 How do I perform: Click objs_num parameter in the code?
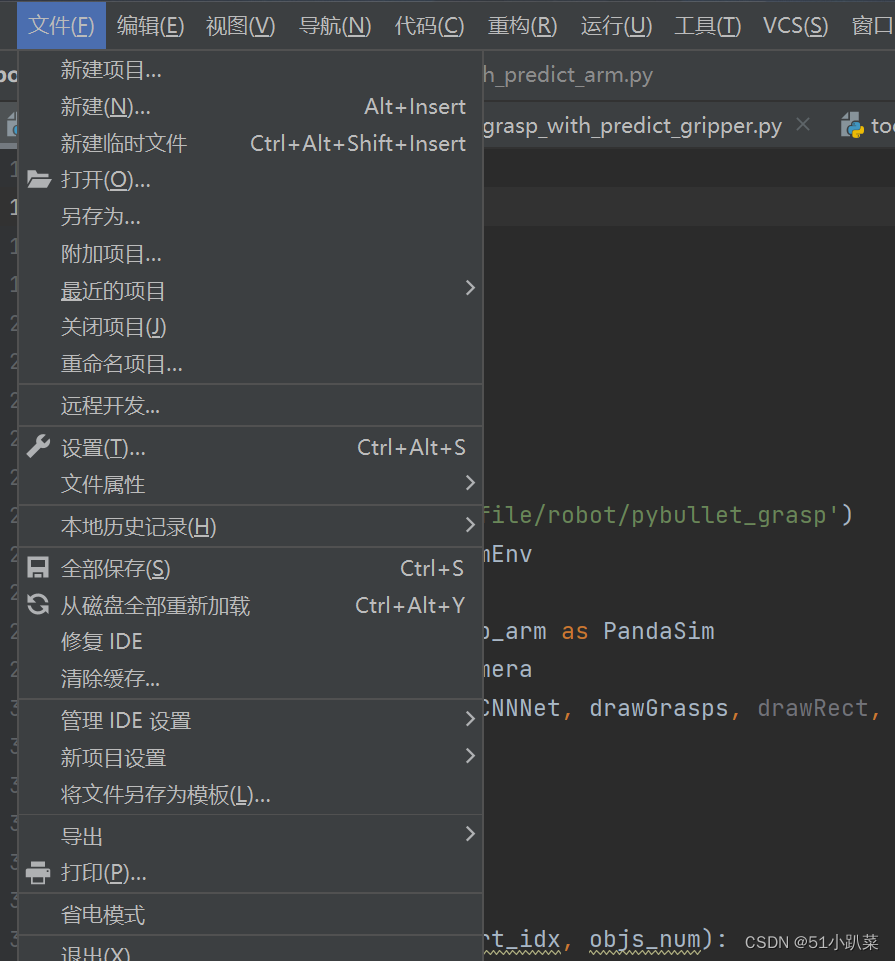(x=644, y=939)
